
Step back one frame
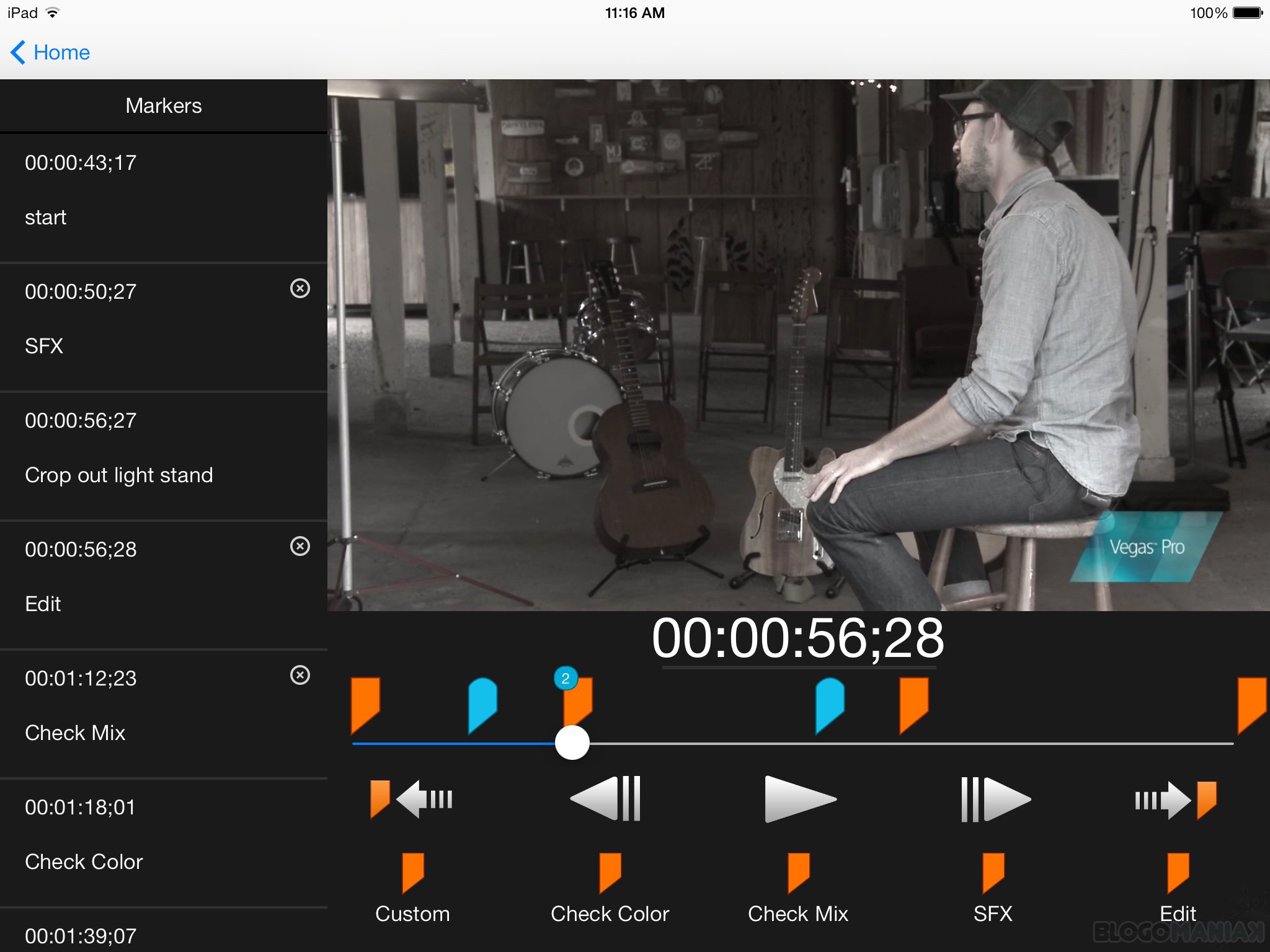coord(606,799)
